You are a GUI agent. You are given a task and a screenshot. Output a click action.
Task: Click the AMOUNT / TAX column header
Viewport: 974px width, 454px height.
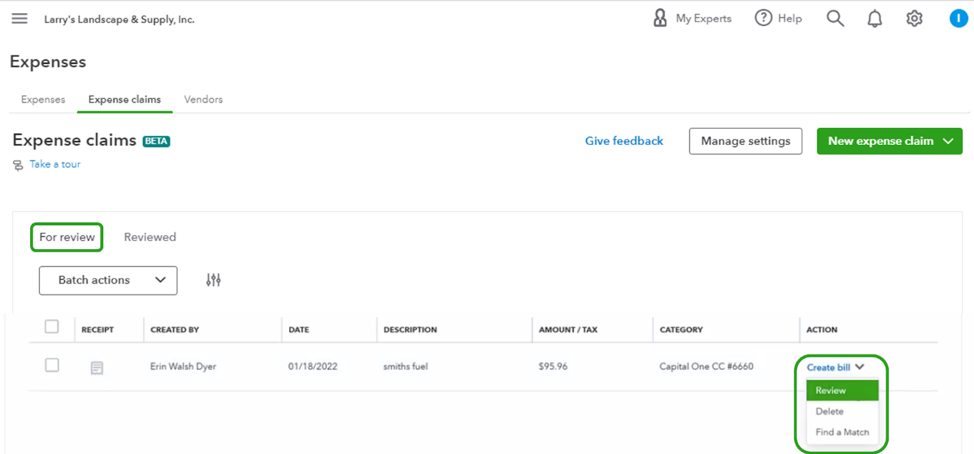click(568, 330)
